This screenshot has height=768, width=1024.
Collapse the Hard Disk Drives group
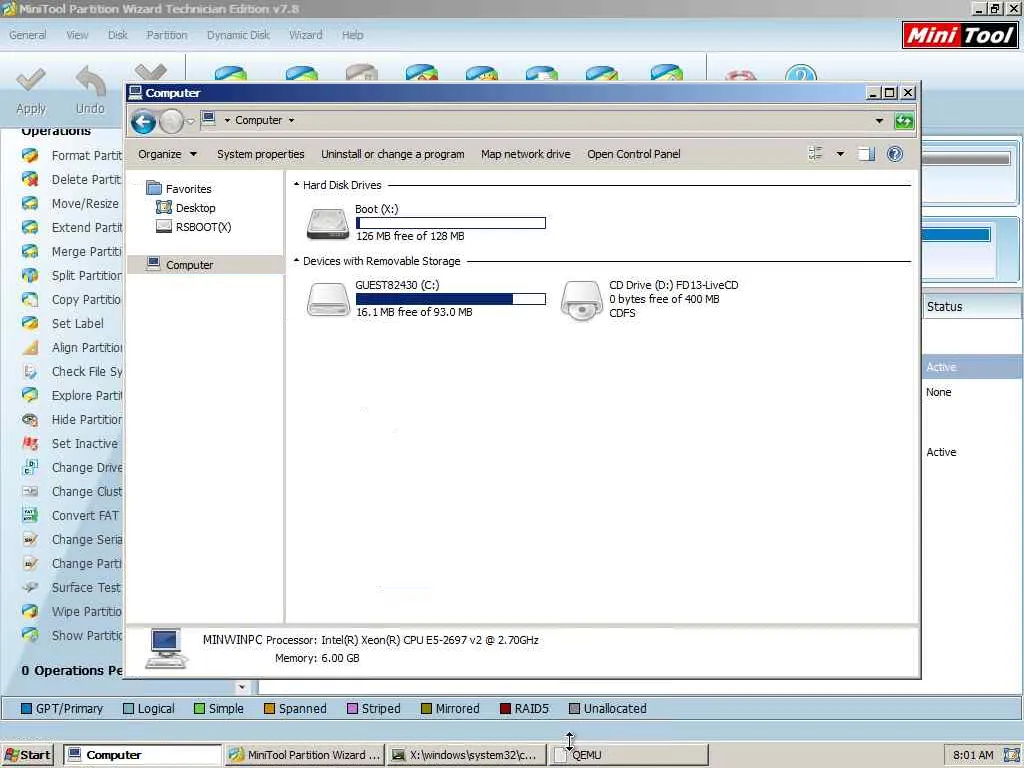[296, 185]
